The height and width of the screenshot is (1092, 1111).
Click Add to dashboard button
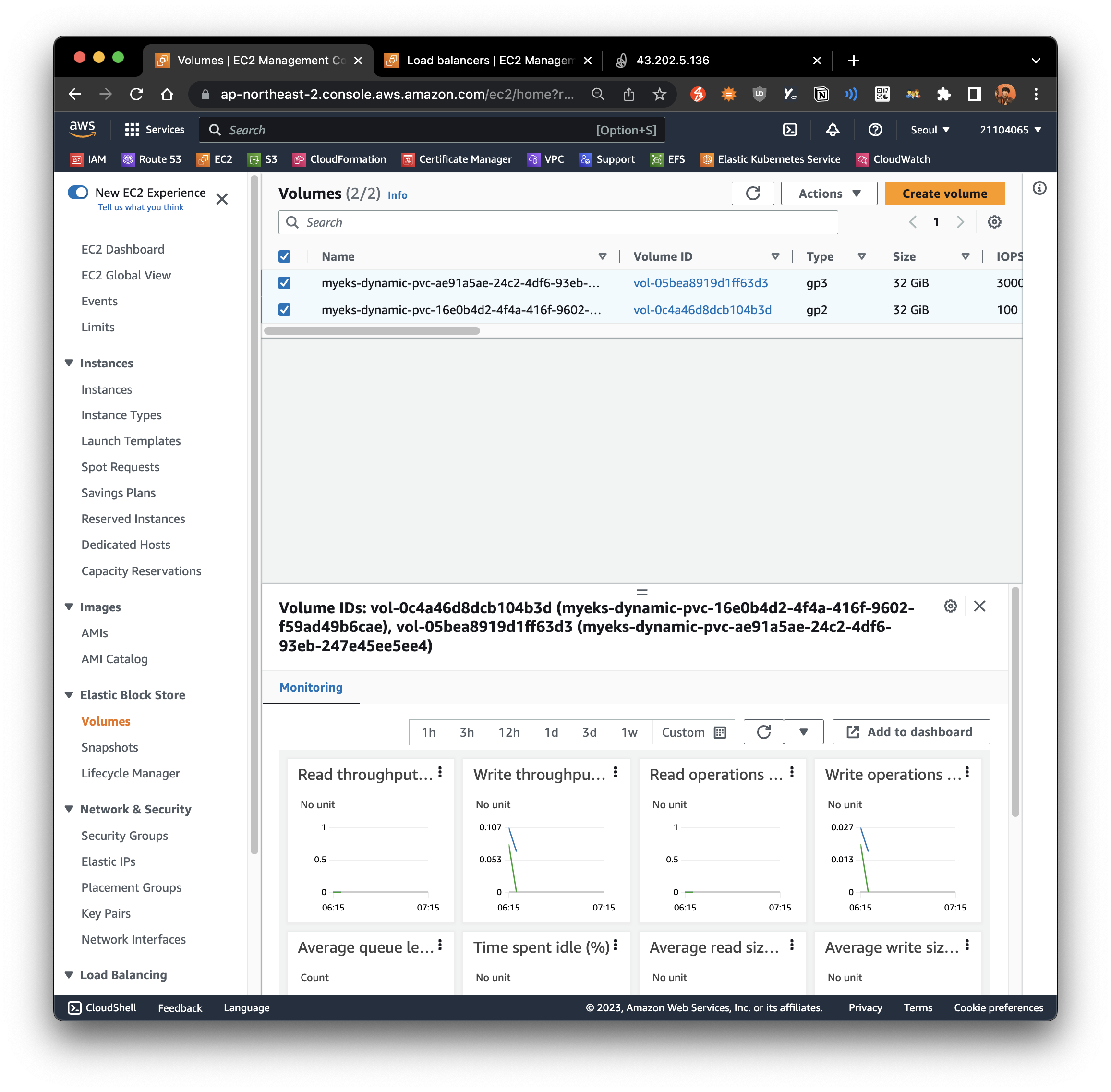point(911,732)
